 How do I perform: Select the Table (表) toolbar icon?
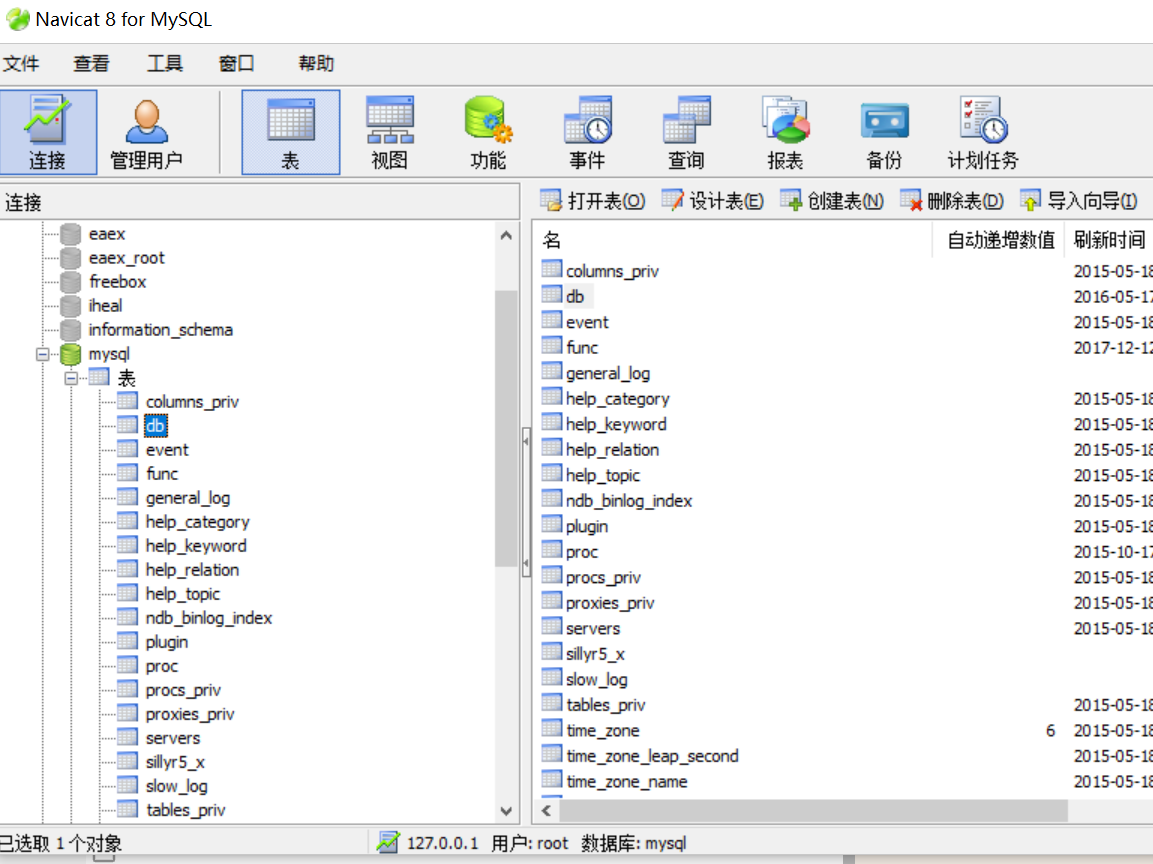pyautogui.click(x=290, y=132)
